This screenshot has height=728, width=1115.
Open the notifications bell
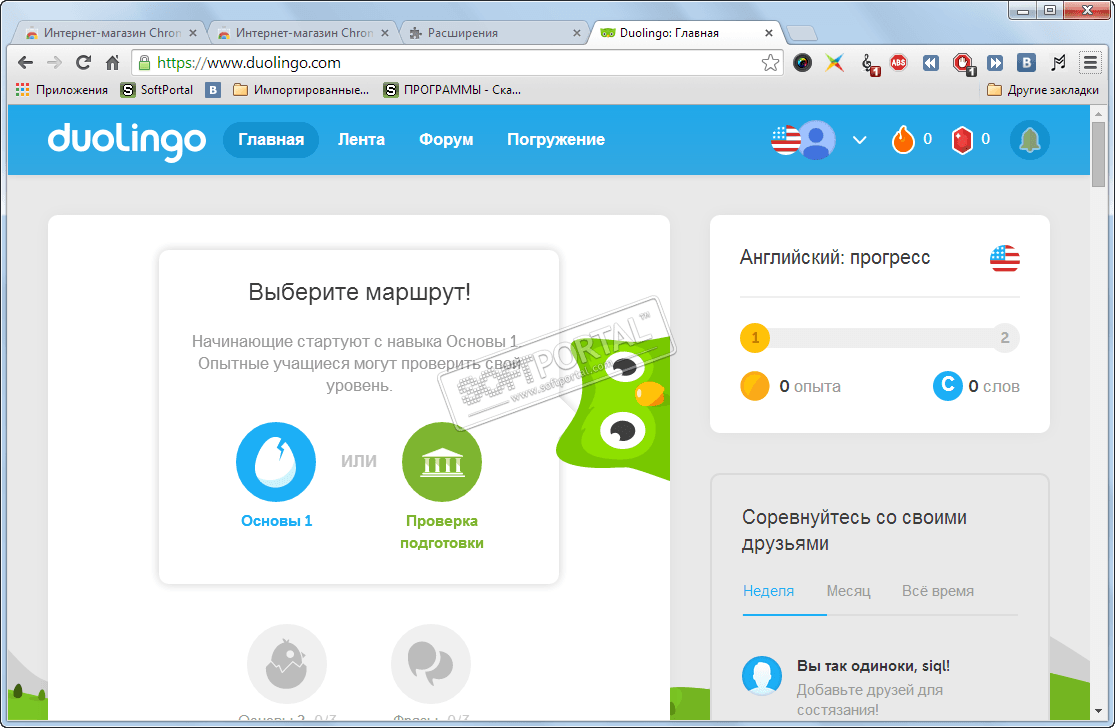[x=1030, y=140]
